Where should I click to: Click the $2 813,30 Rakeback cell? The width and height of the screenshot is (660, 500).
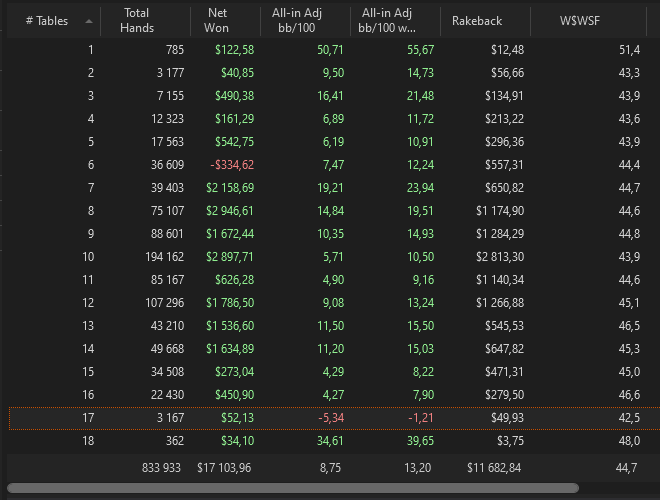coord(495,257)
